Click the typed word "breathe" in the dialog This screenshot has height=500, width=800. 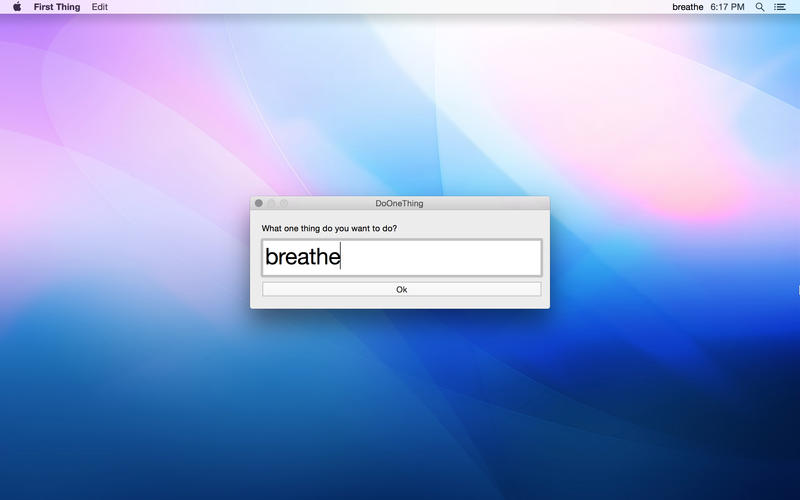302,257
